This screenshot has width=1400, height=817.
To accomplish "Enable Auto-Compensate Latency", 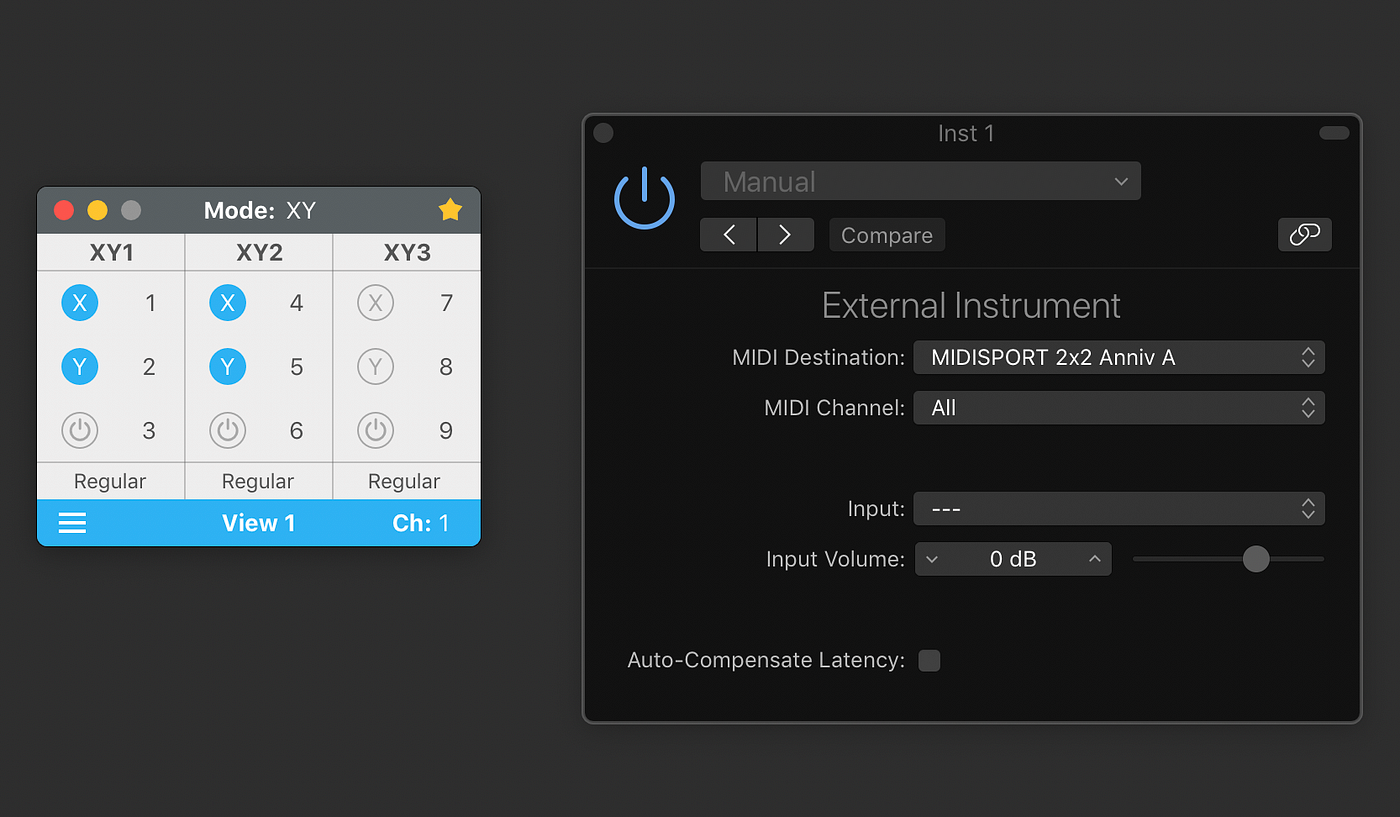I will [929, 660].
